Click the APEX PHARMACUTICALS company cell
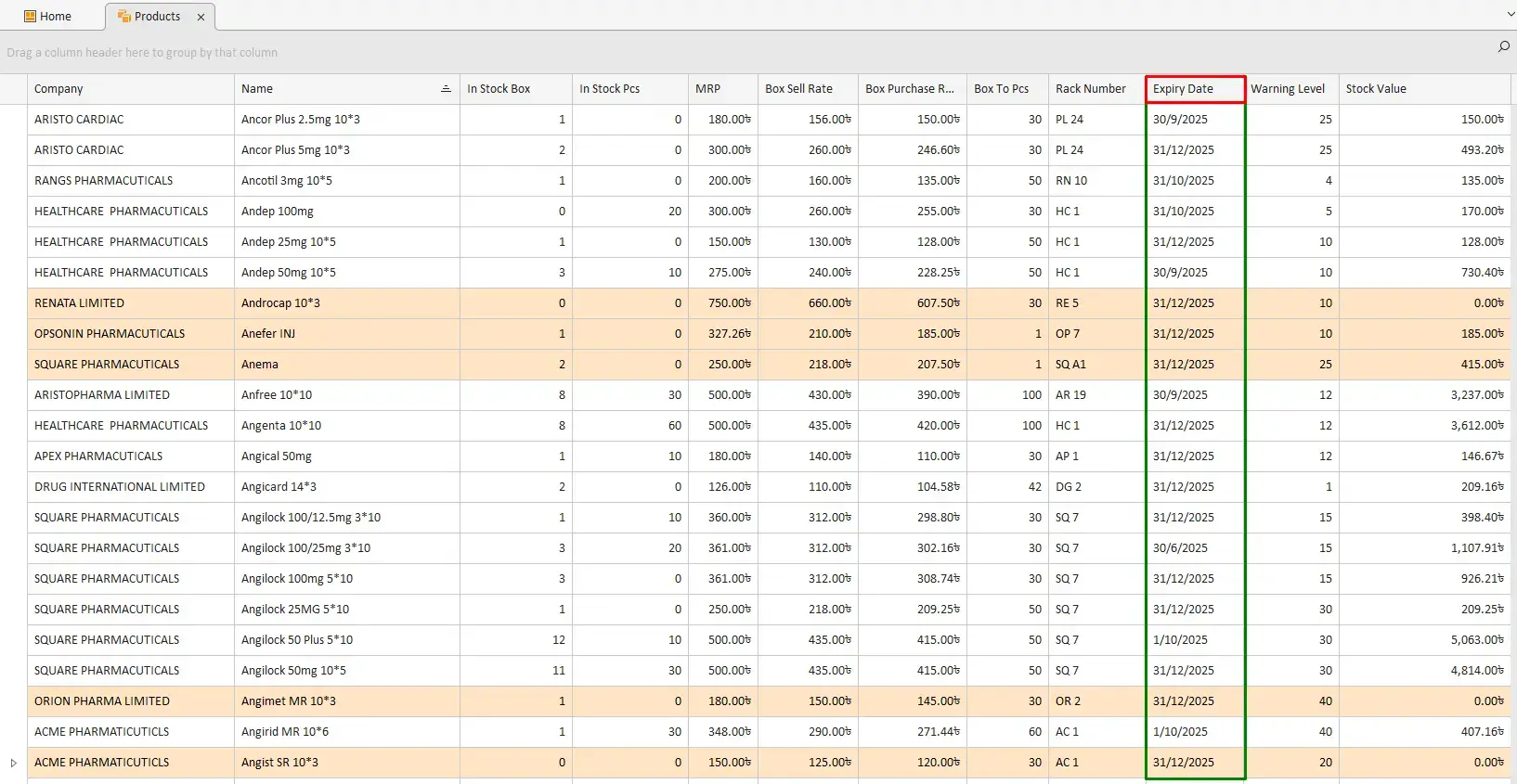 pyautogui.click(x=131, y=456)
